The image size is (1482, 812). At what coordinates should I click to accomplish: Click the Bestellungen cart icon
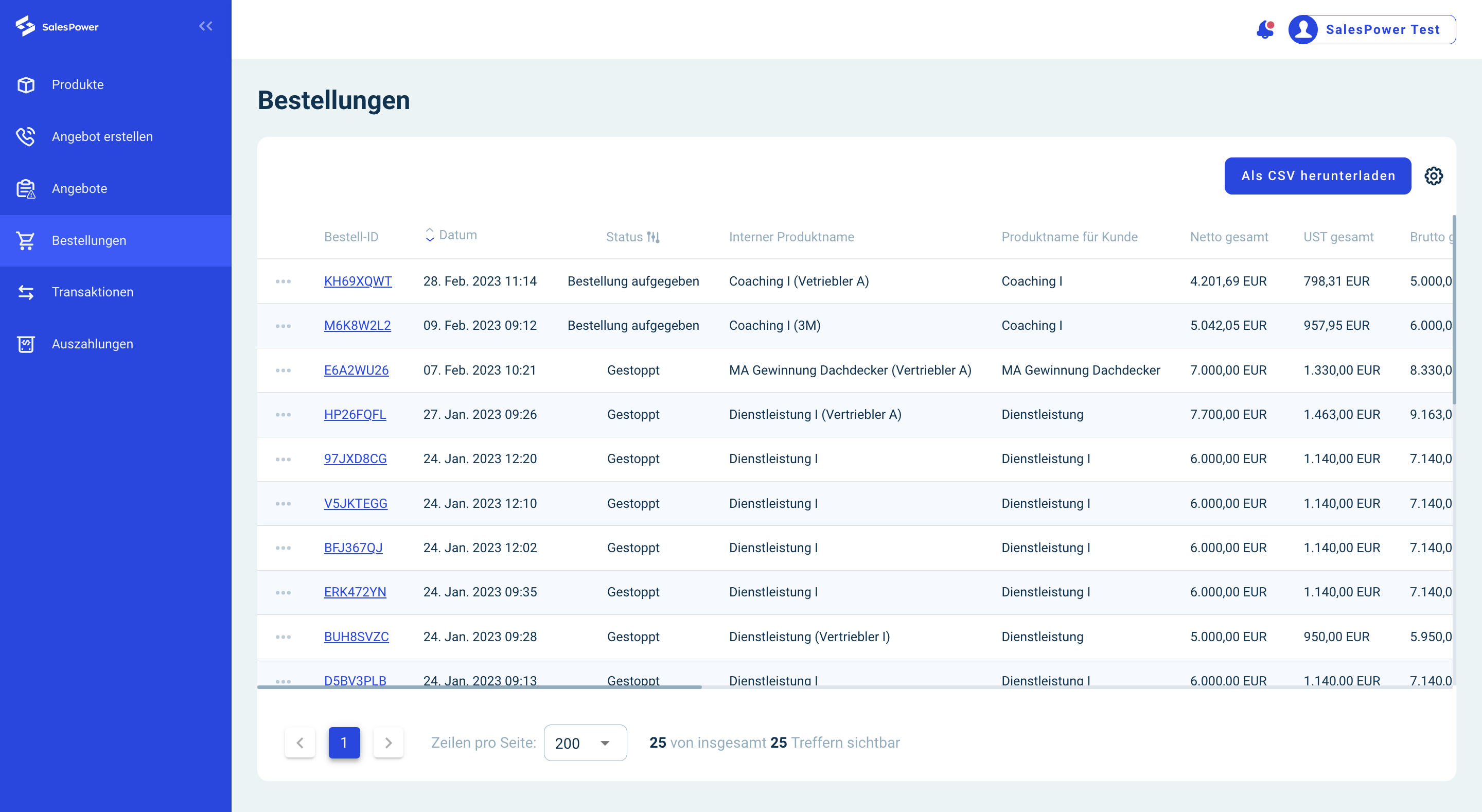click(26, 240)
